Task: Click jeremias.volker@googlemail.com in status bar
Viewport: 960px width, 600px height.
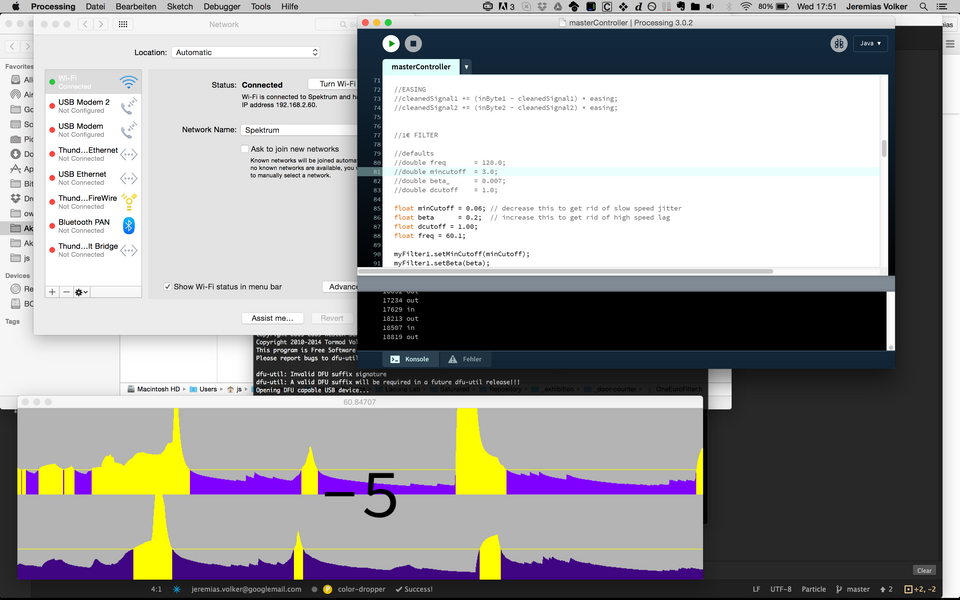Action: (246, 589)
